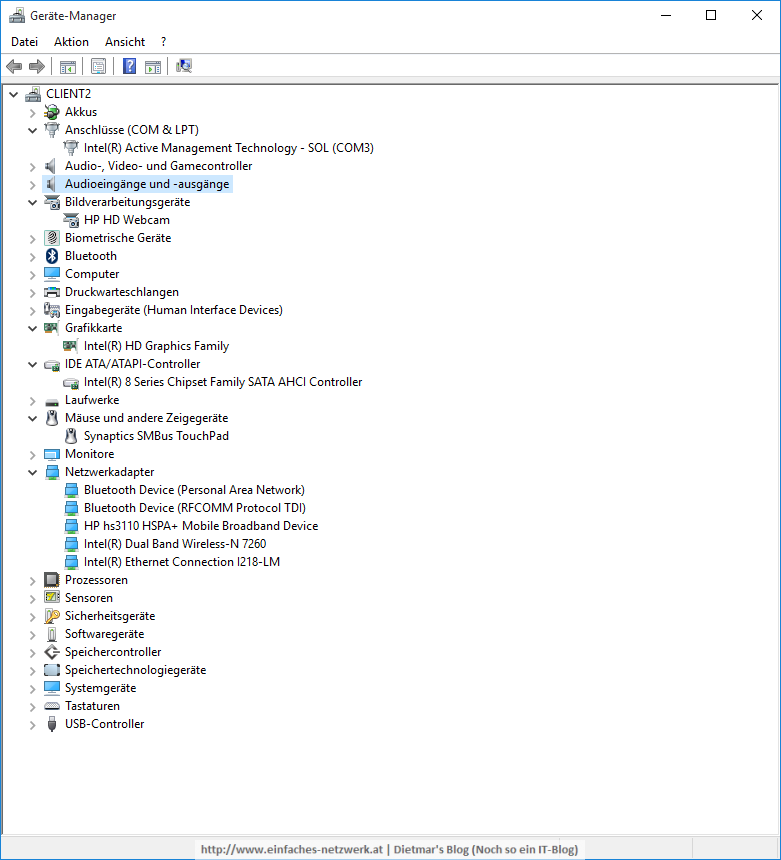This screenshot has height=860, width=781.
Task: Minimize the Geräte-Manager window
Action: pos(666,15)
